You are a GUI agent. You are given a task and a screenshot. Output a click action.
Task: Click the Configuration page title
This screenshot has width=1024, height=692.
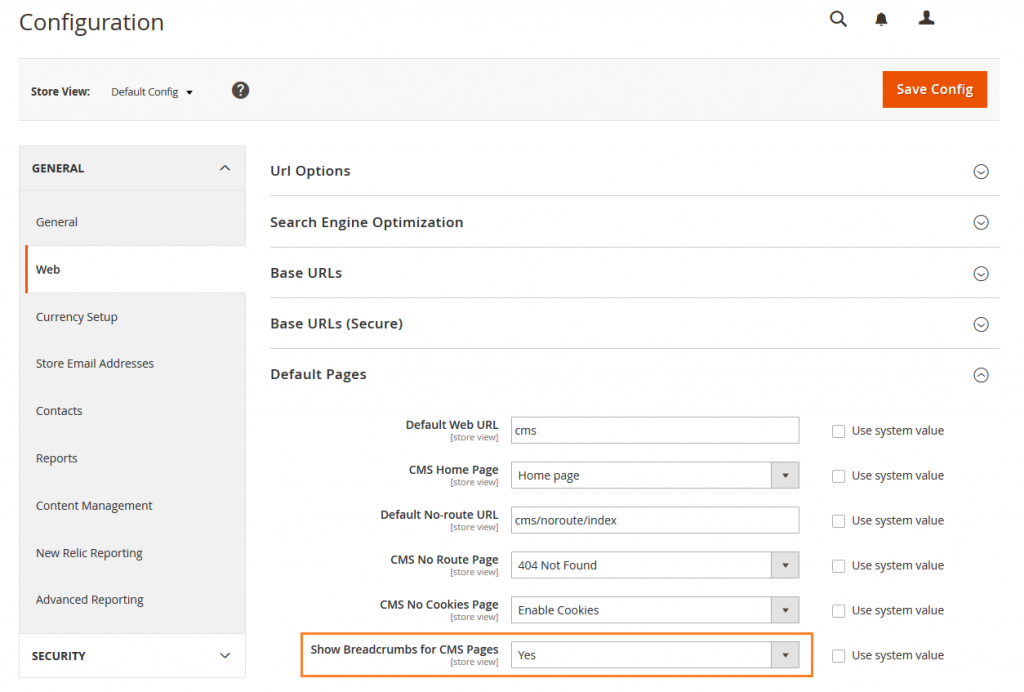tap(91, 23)
